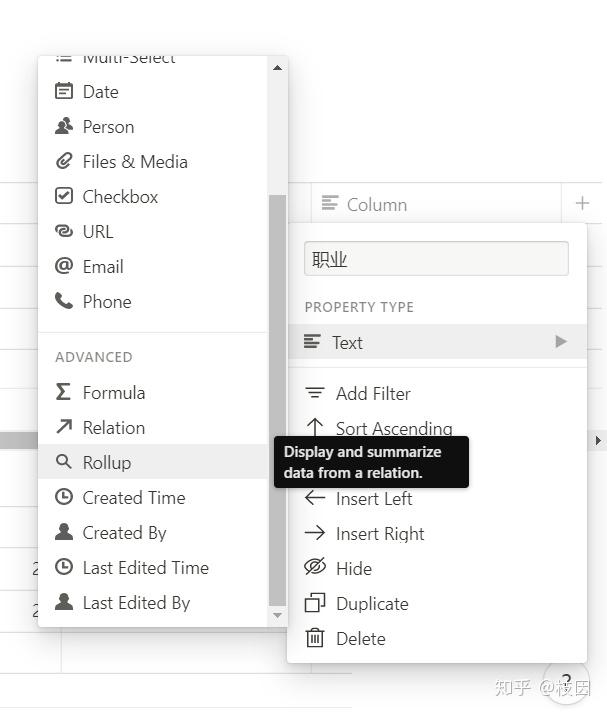Click the Relation arrow icon
The height and width of the screenshot is (714, 607).
[x=64, y=427]
